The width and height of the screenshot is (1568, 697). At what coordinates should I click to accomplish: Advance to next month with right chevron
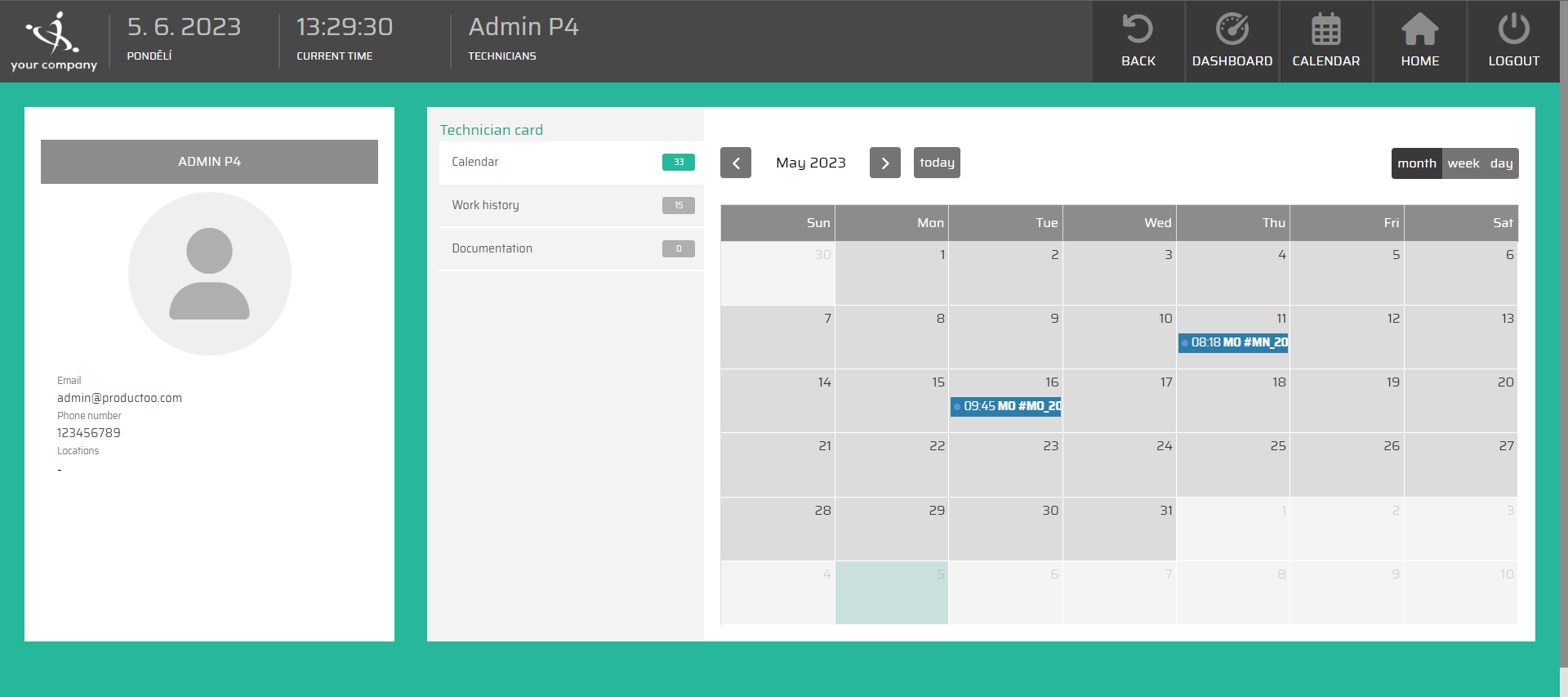coord(884,163)
